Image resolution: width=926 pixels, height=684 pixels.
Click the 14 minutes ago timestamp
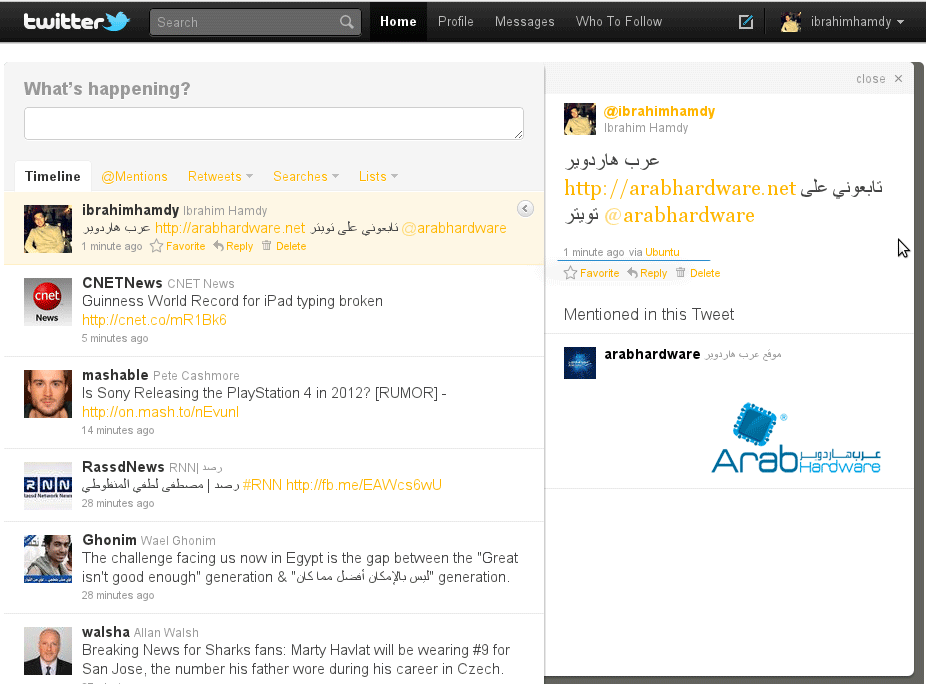tap(118, 430)
